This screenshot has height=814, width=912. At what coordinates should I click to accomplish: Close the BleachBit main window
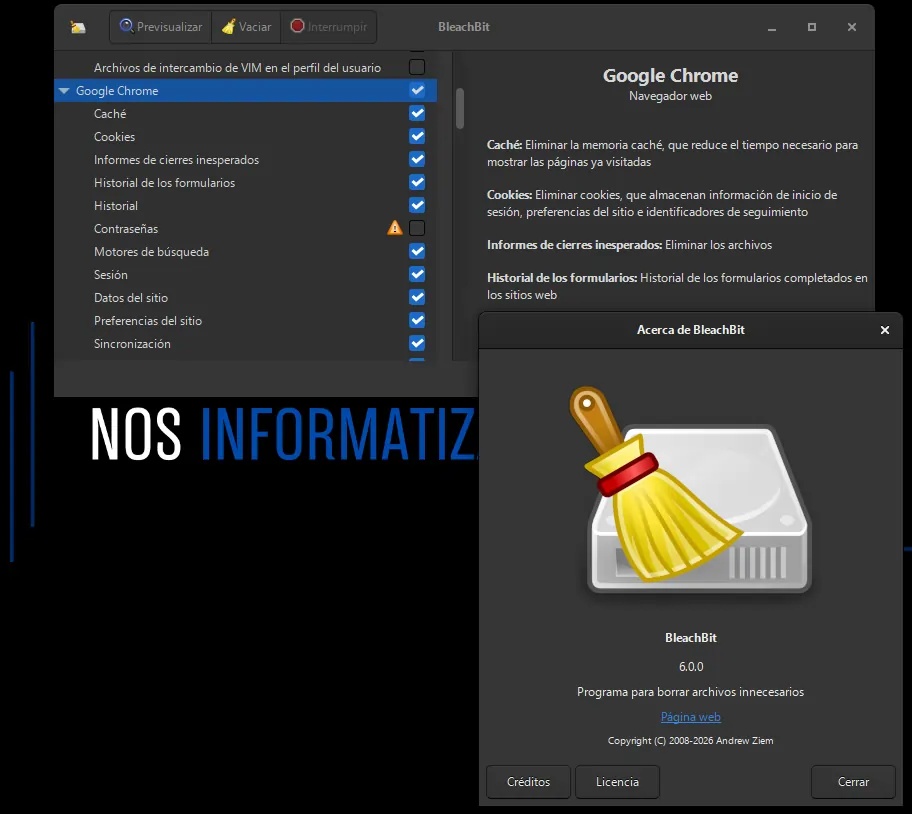(x=852, y=27)
